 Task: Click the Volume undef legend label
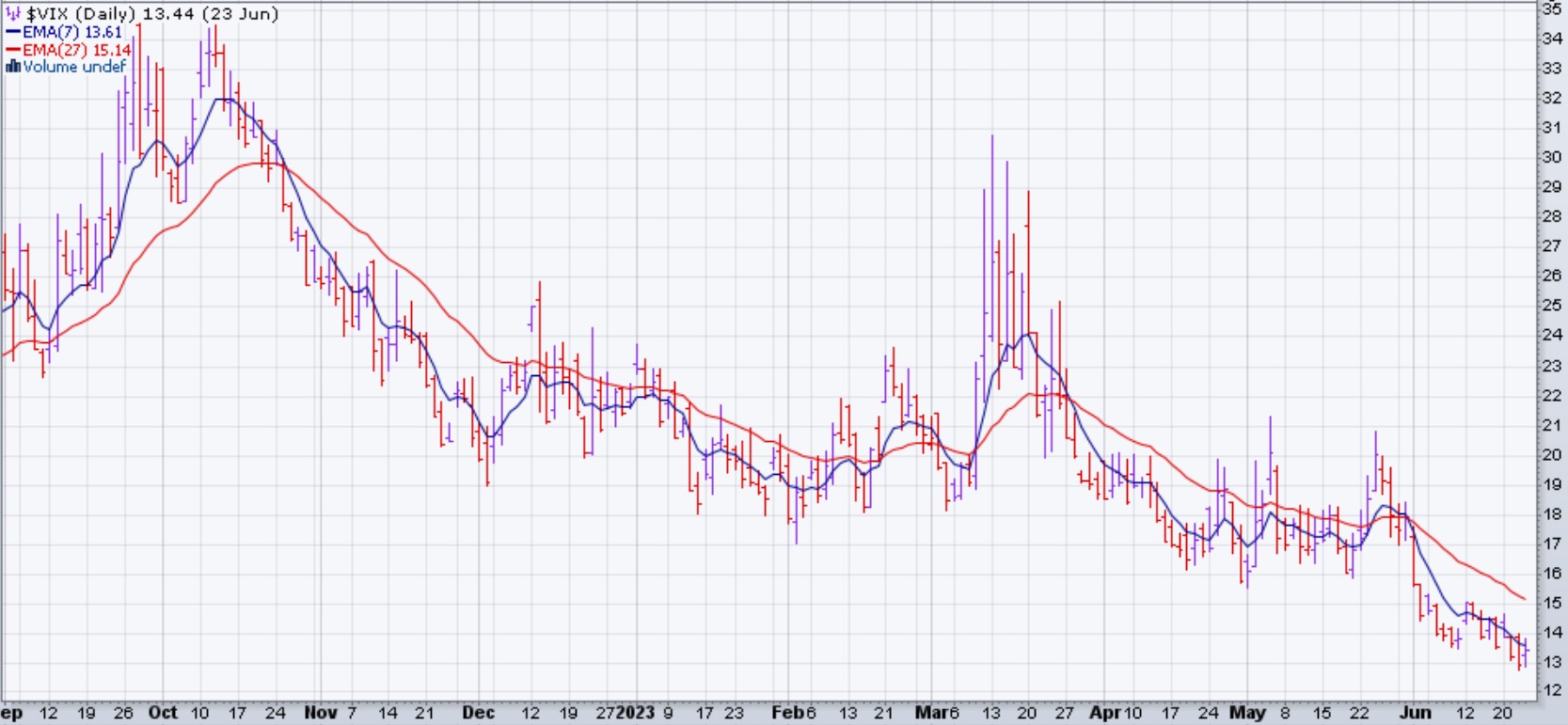point(74,67)
